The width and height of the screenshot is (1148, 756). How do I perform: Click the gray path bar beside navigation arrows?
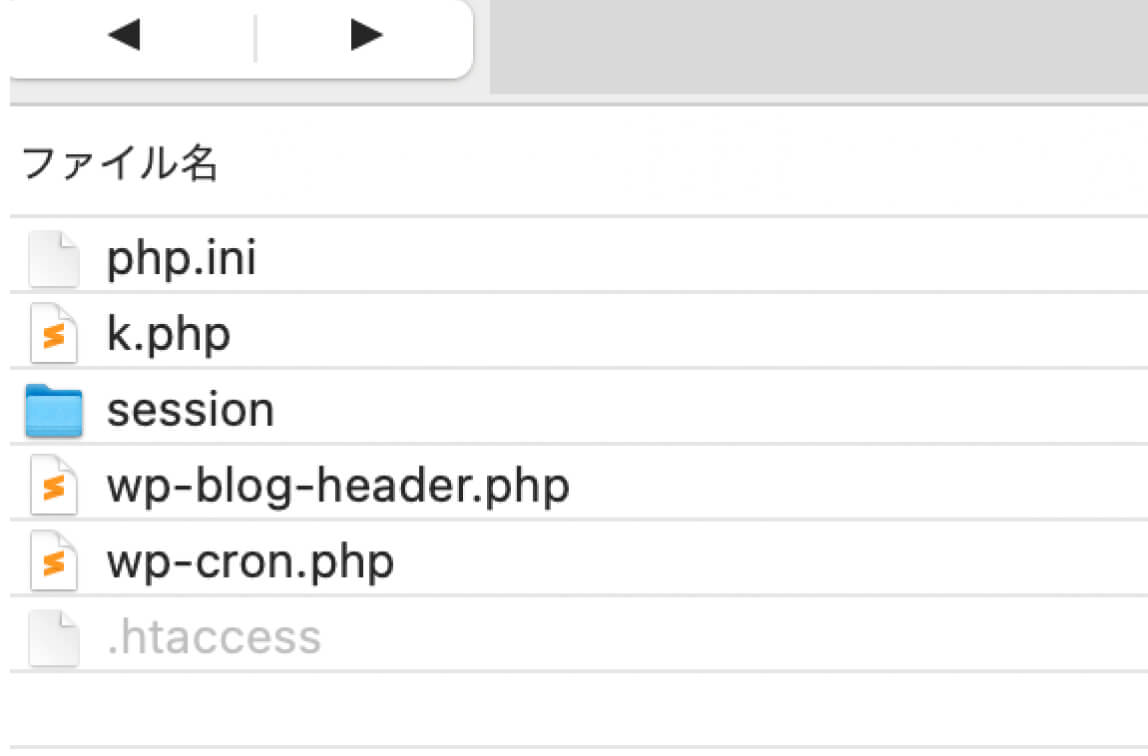819,46
